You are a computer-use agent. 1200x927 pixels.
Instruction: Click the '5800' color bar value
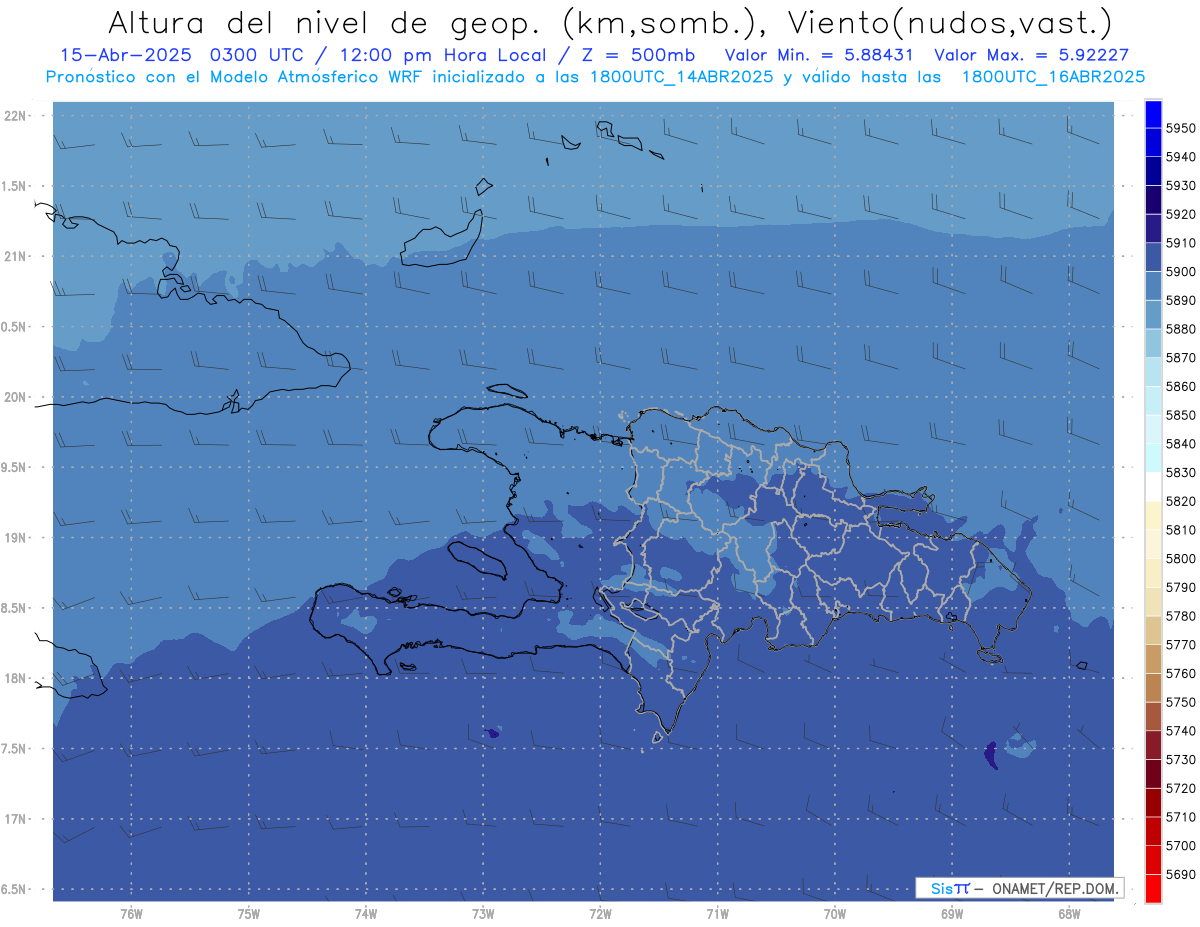[1181, 559]
